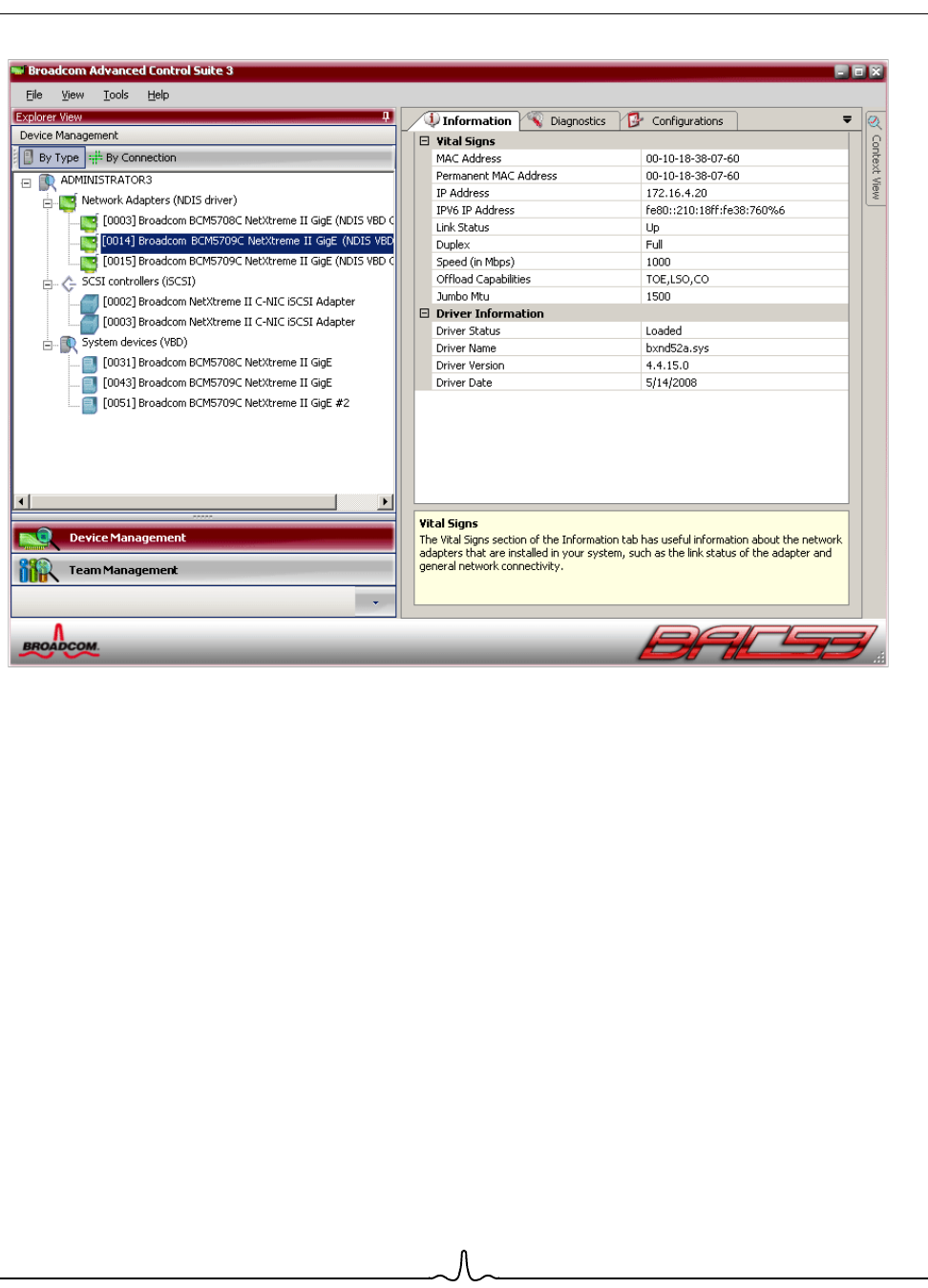The height and width of the screenshot is (1288, 928).
Task: Collapse System devices (VBD) node
Action: 47,345
